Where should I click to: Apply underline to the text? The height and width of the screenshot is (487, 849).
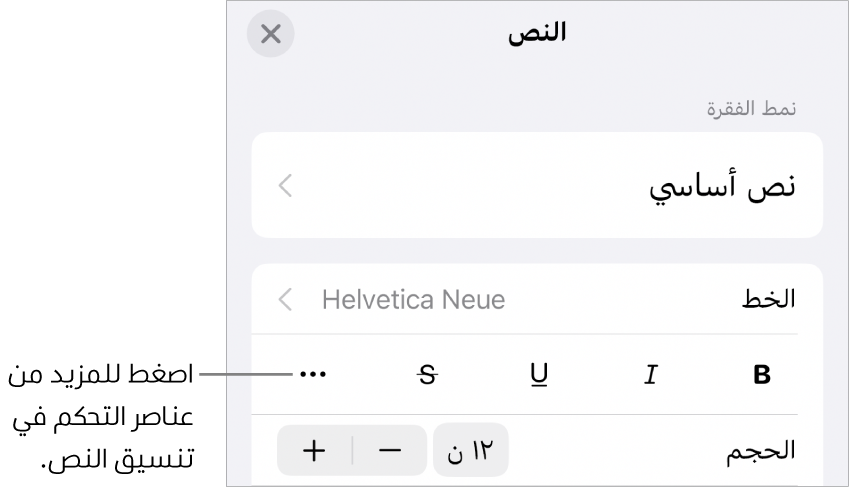pyautogui.click(x=539, y=376)
